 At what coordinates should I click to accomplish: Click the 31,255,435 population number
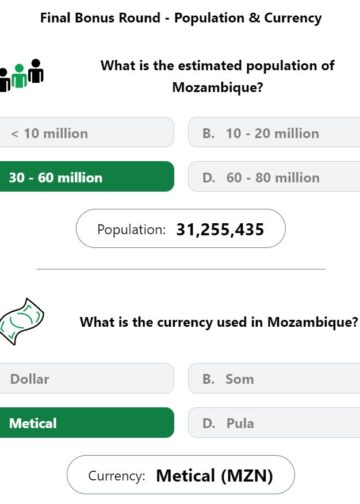[x=220, y=229]
